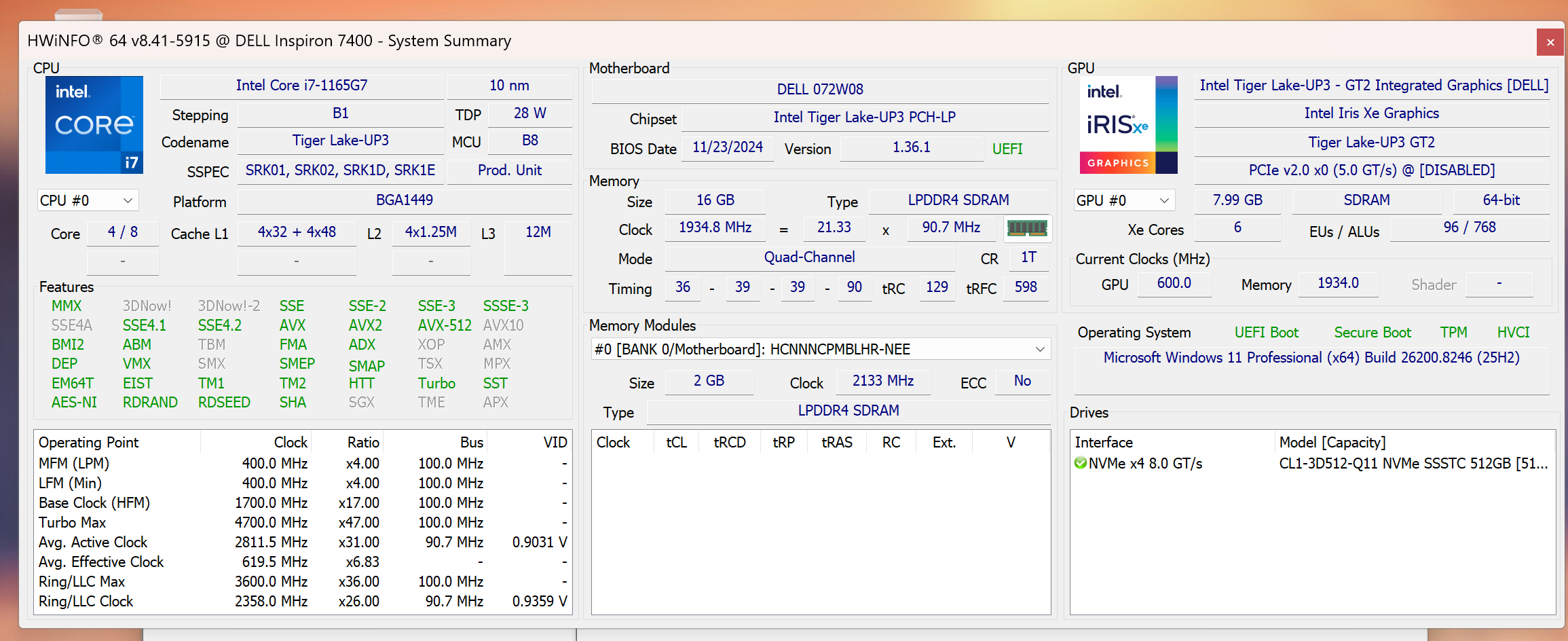Click the B1 stepping value
The image size is (1568, 641).
341,113
